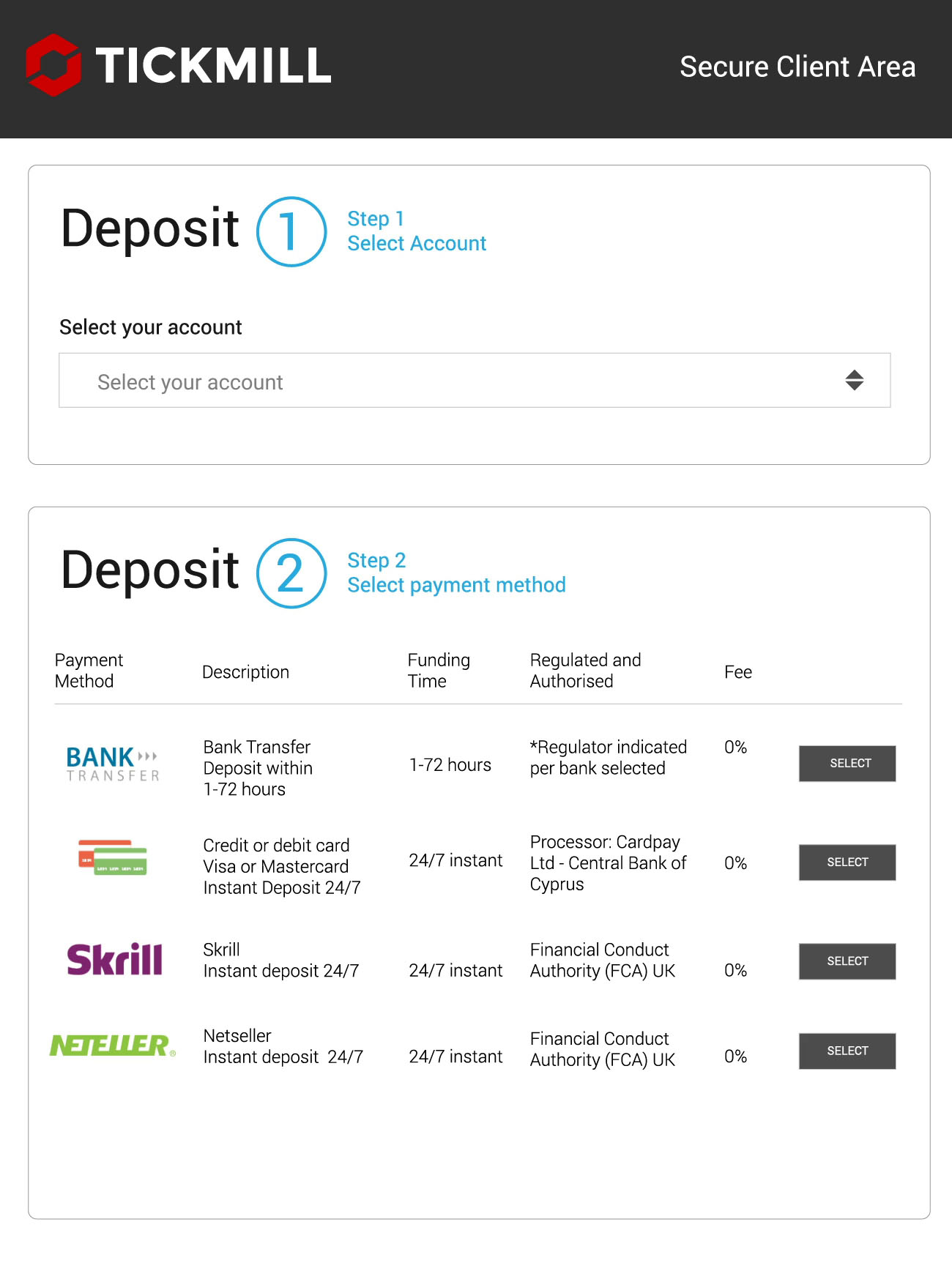Screen dimensions: 952x1271
Task: Choose SELECT for Neteller deposit
Action: point(847,1051)
